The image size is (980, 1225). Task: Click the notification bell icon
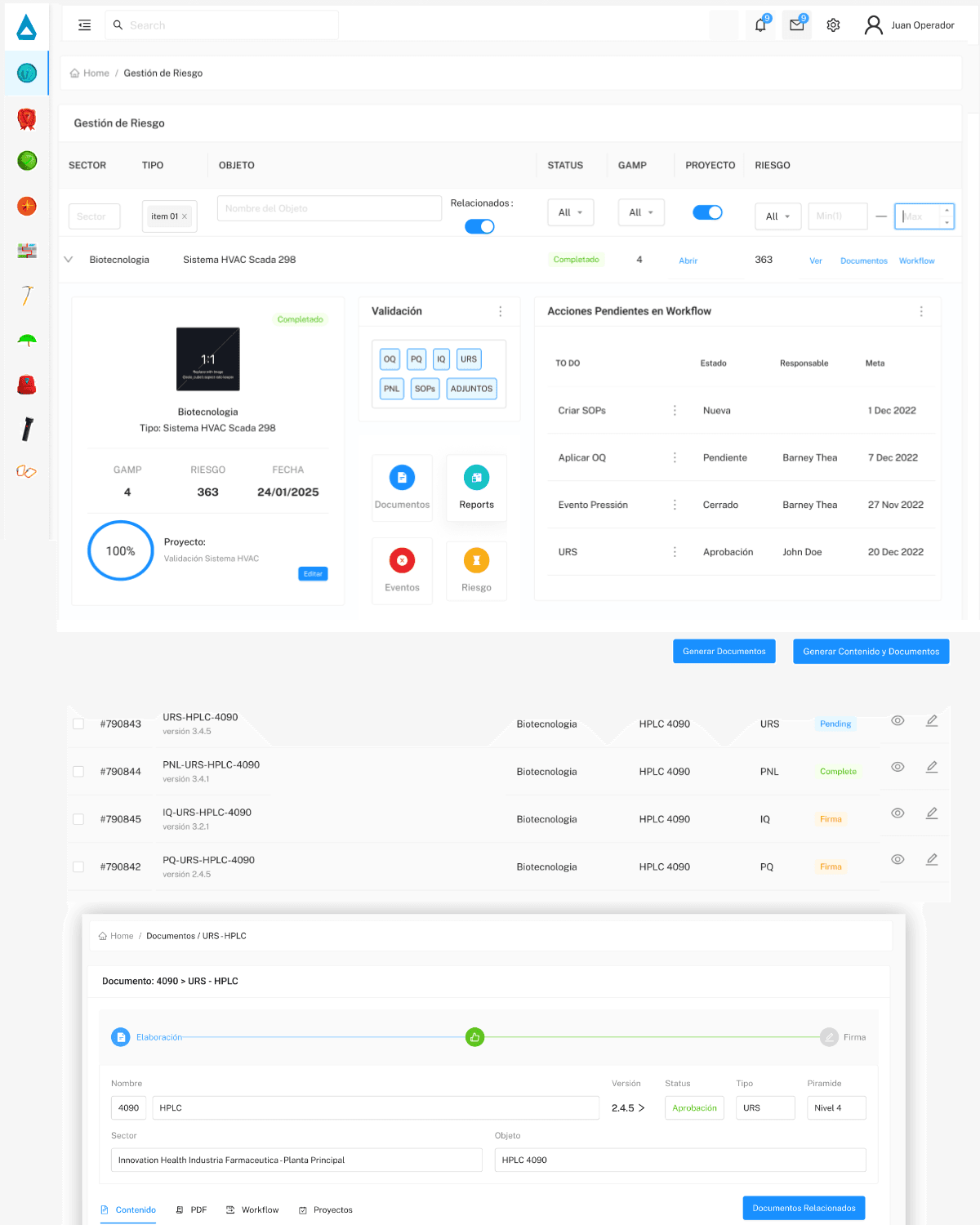pos(760,25)
